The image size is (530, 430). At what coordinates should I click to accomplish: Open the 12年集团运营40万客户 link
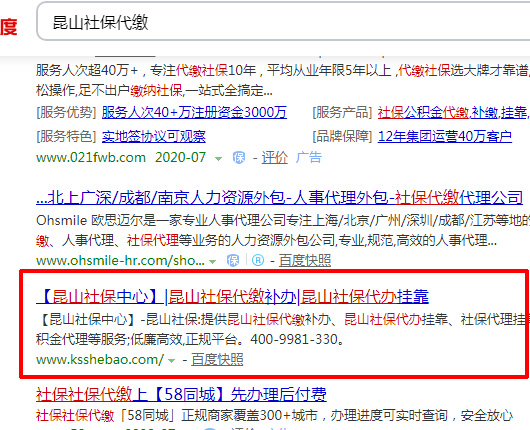click(444, 136)
